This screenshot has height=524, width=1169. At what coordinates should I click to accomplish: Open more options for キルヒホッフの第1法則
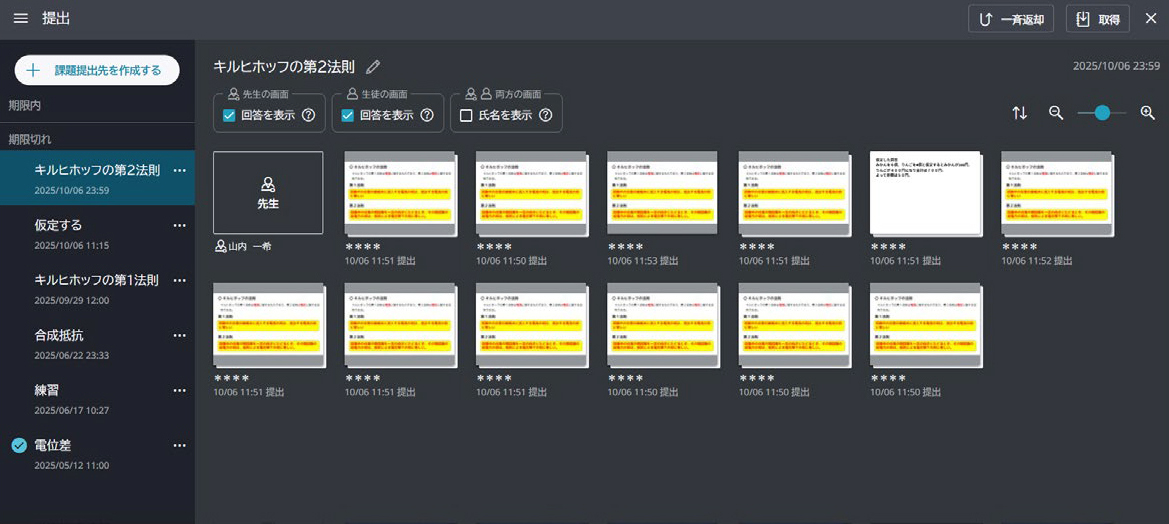click(179, 280)
